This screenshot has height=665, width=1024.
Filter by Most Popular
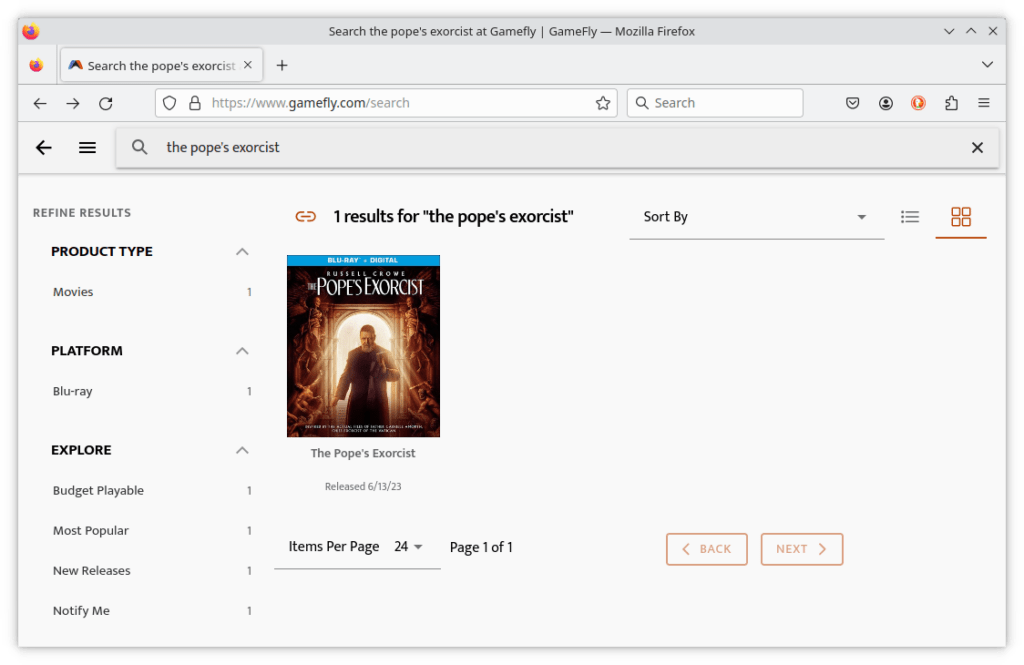pos(91,530)
